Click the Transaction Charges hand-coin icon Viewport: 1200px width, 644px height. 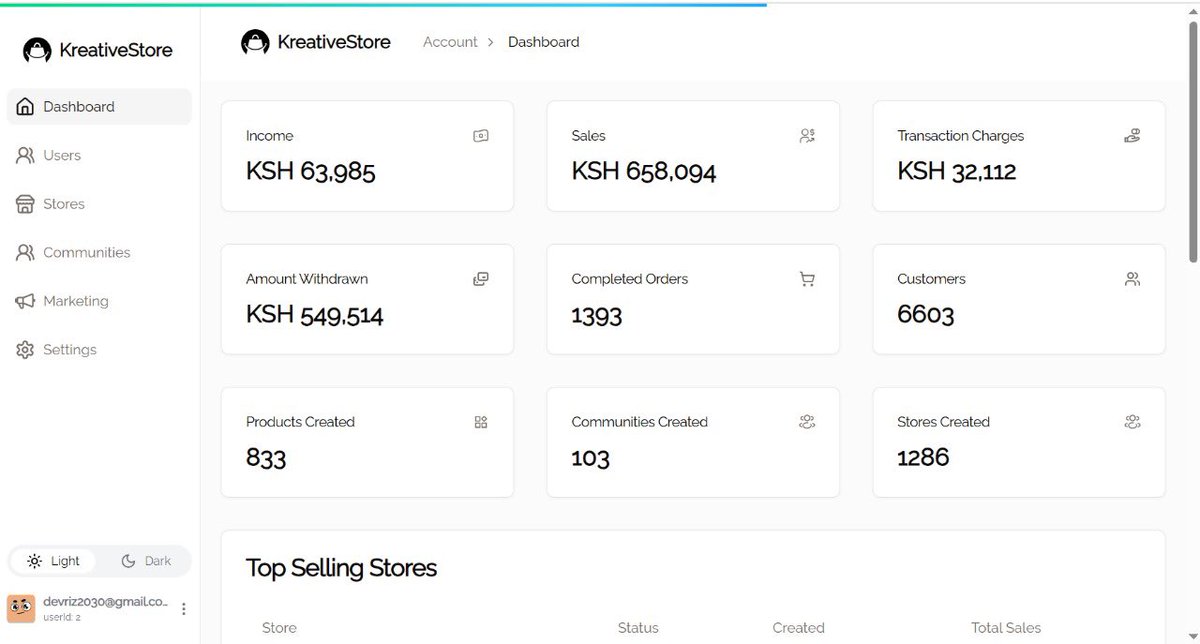click(1132, 136)
